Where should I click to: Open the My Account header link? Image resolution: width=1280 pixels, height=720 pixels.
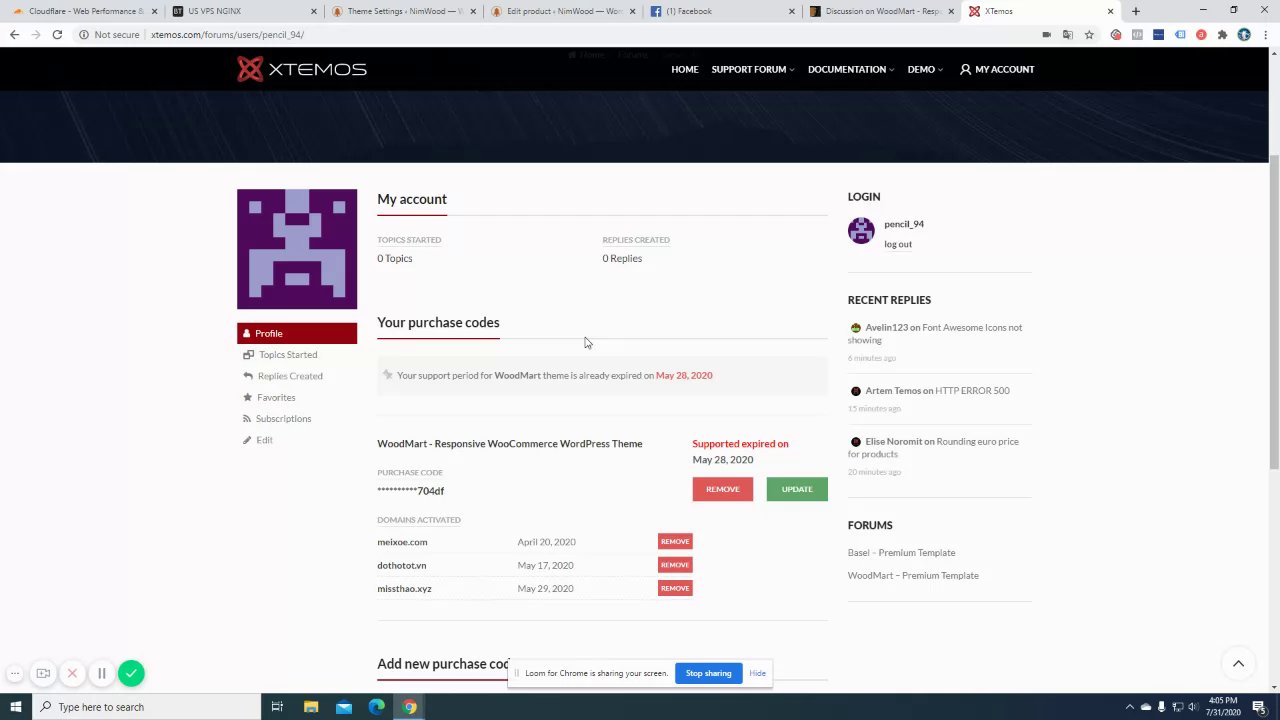coord(997,69)
